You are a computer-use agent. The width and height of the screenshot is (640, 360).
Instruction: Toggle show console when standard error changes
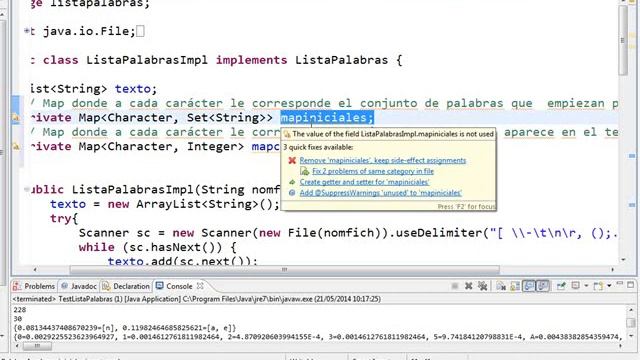(x=543, y=286)
